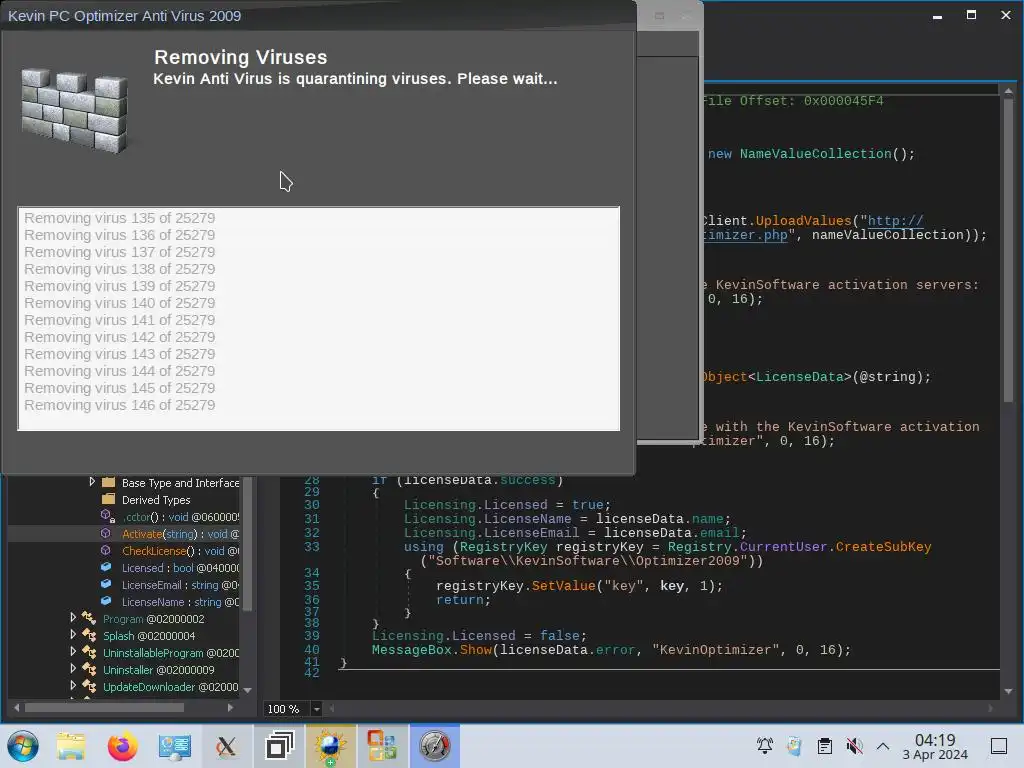Click the LicenseName field icon
Screen dimensions: 1024x768
(x=106, y=601)
